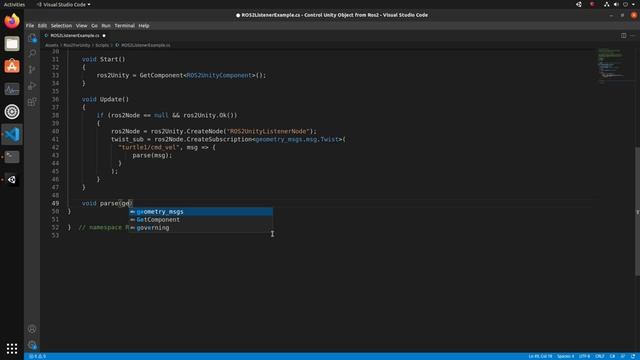Screen dimensions: 640x360
Task: Open Ubuntu Software from the dock
Action: click(12, 66)
